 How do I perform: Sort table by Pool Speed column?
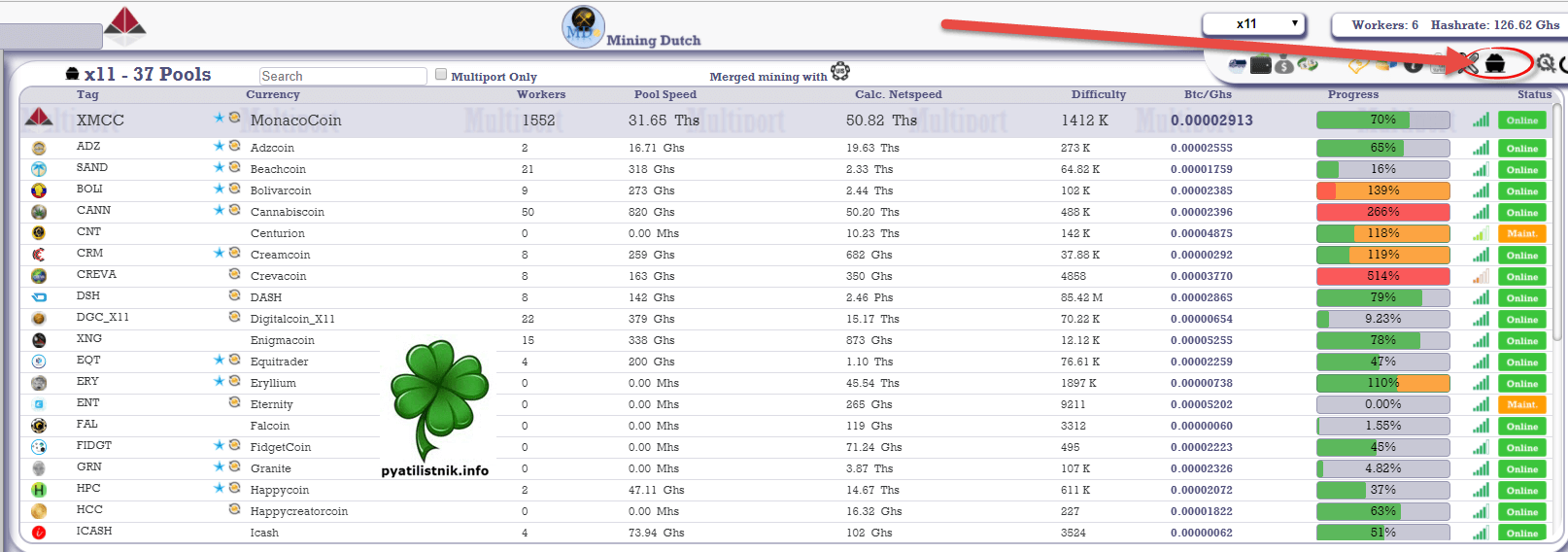click(x=665, y=94)
